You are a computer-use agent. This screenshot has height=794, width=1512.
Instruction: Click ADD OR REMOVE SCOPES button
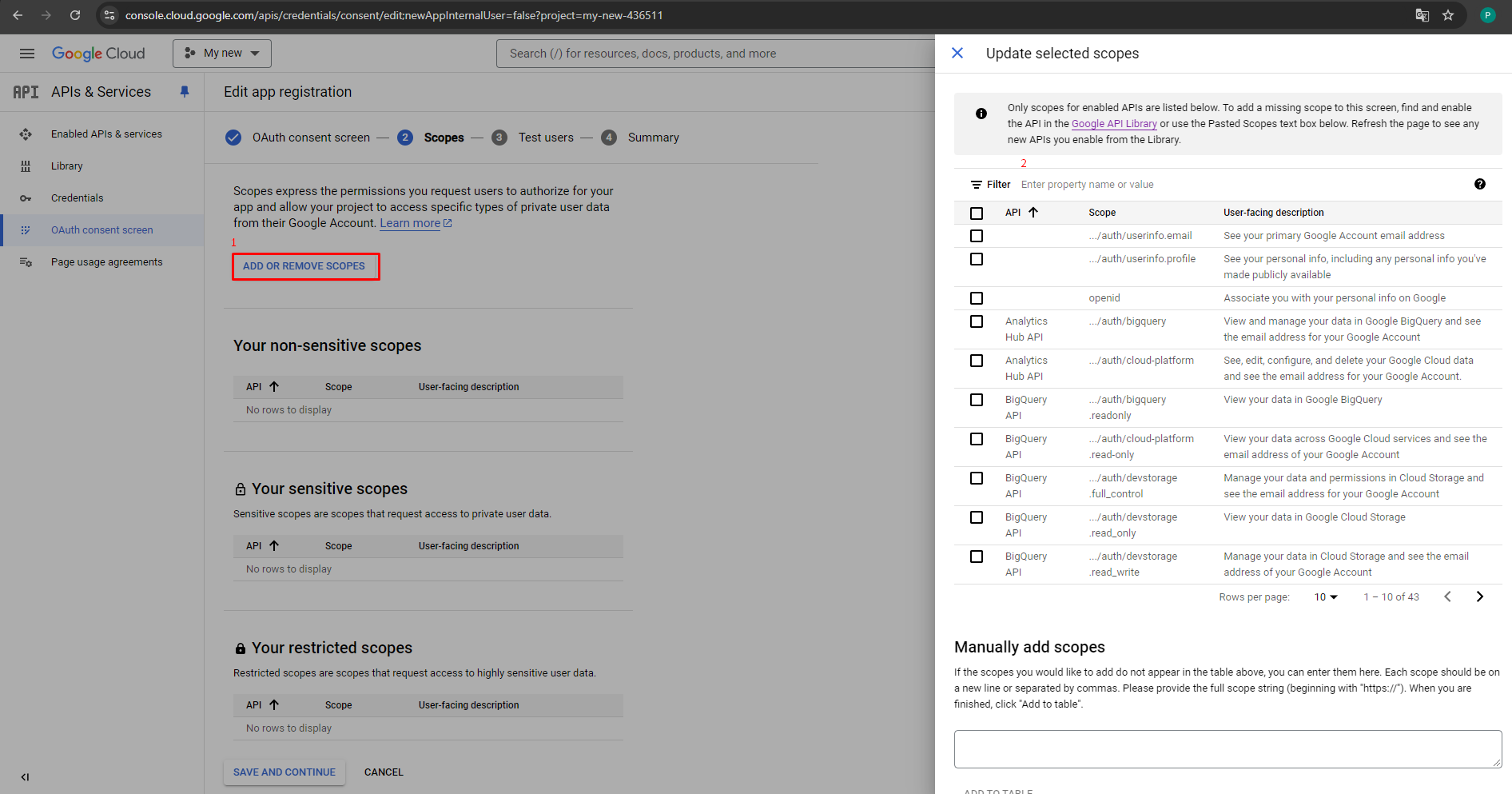point(304,266)
